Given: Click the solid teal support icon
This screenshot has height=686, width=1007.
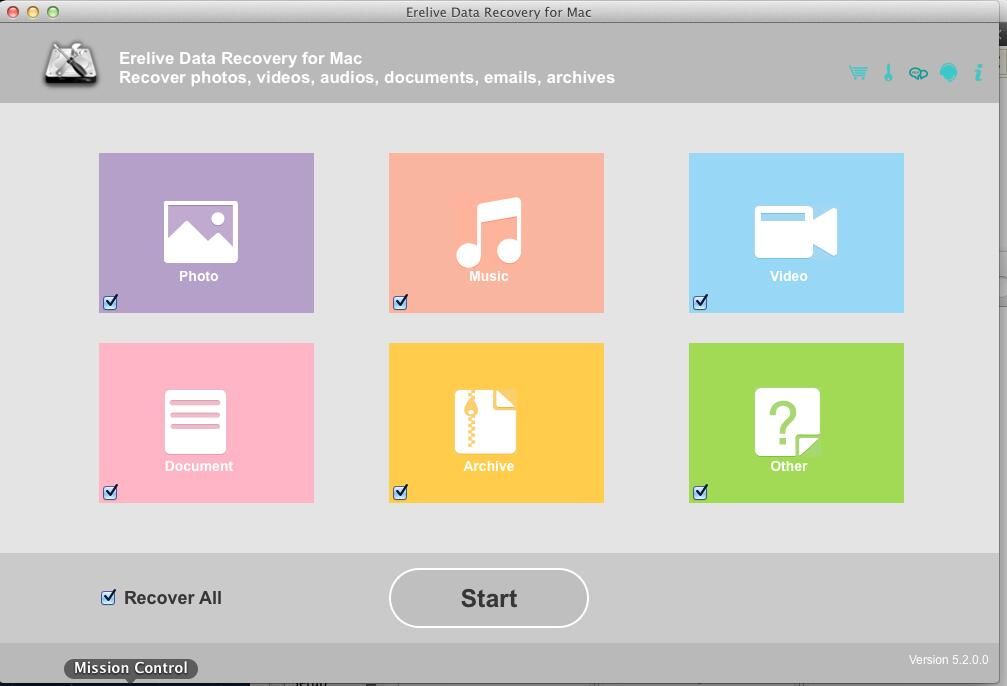Looking at the screenshot, I should click(949, 73).
